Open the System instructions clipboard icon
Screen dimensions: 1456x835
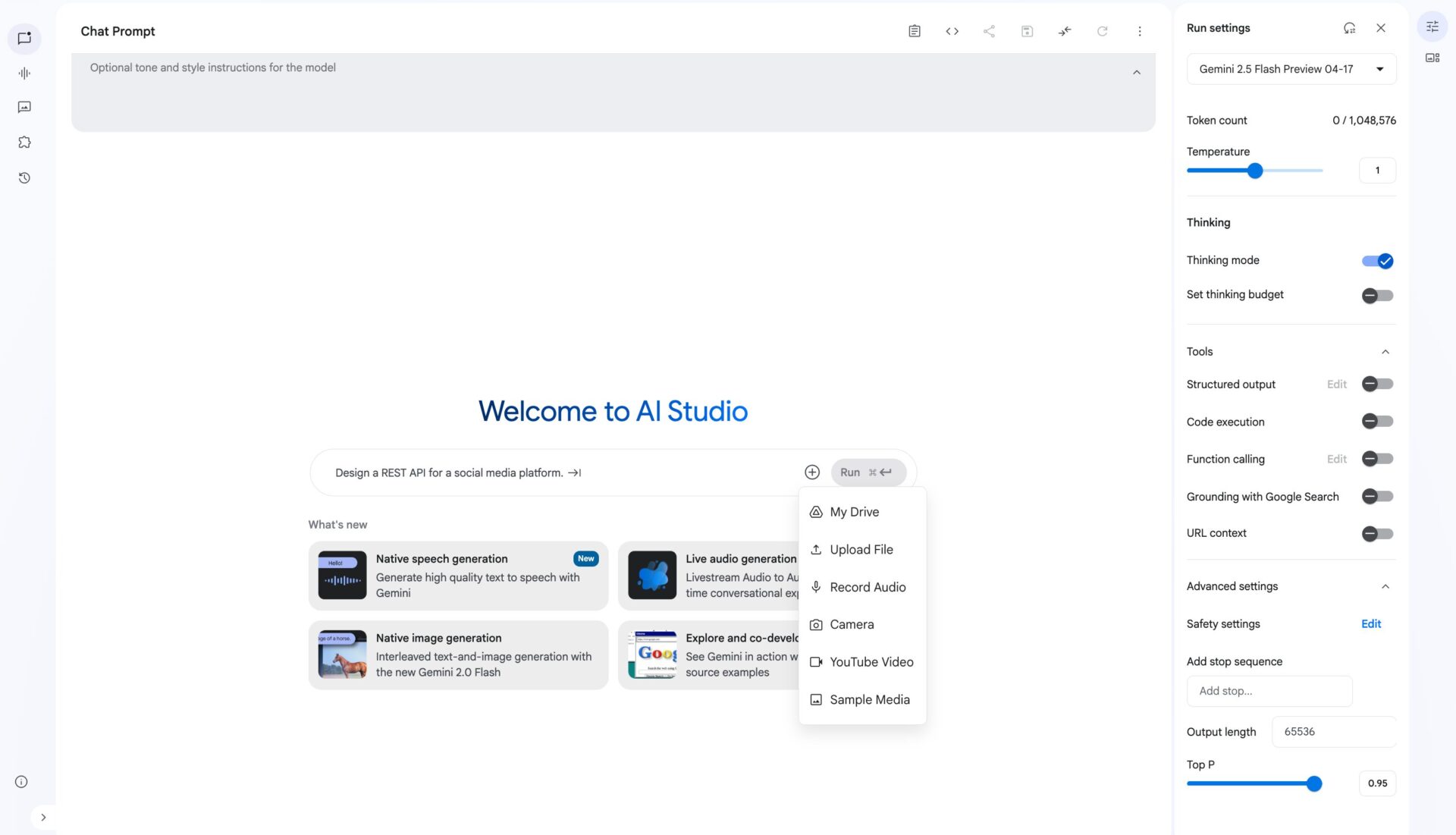click(915, 31)
